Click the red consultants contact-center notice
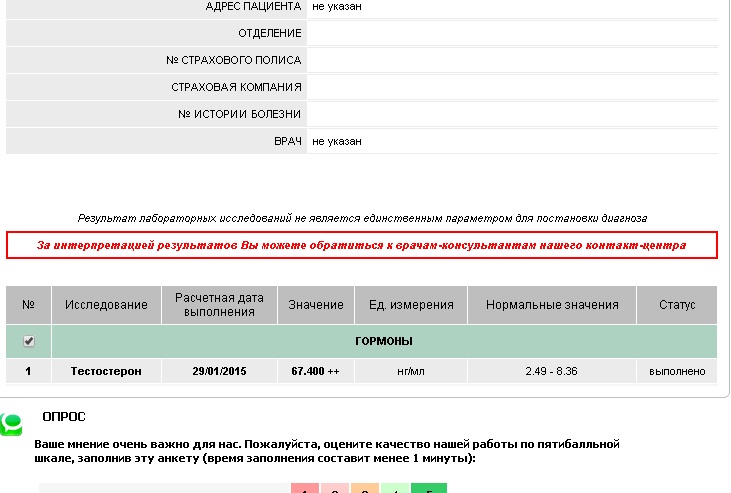731x493 pixels. (361, 245)
